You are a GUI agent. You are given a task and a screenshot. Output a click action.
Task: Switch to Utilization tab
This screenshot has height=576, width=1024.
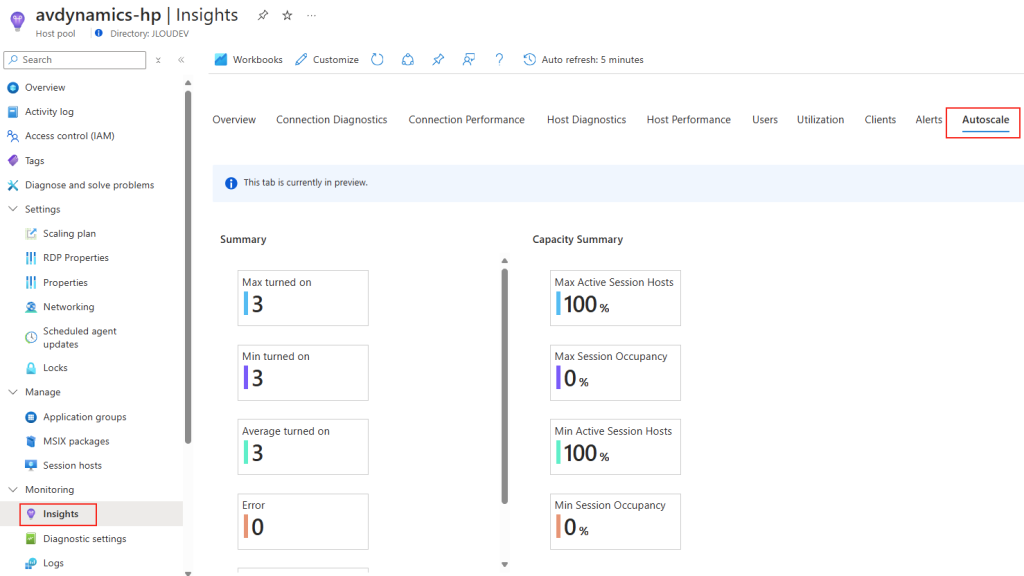tap(820, 120)
